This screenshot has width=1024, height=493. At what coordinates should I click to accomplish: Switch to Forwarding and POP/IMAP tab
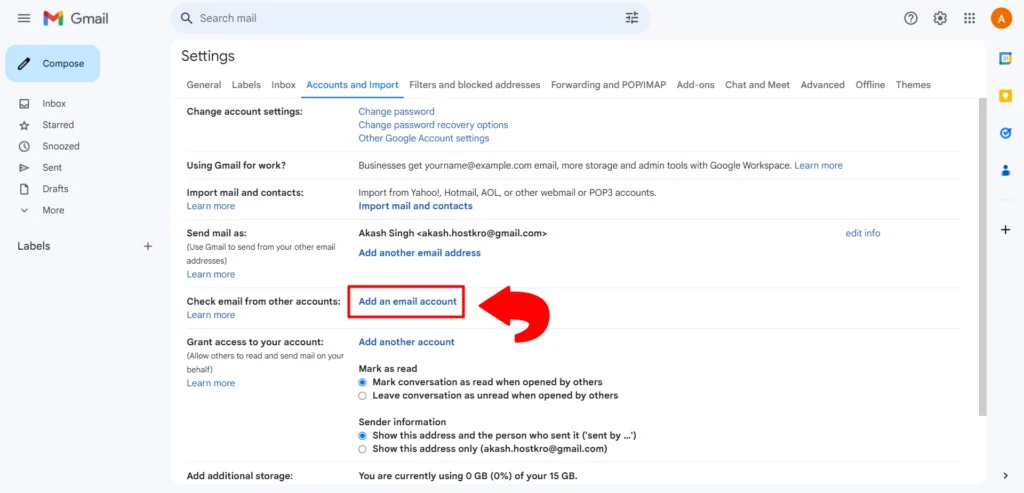coord(609,85)
